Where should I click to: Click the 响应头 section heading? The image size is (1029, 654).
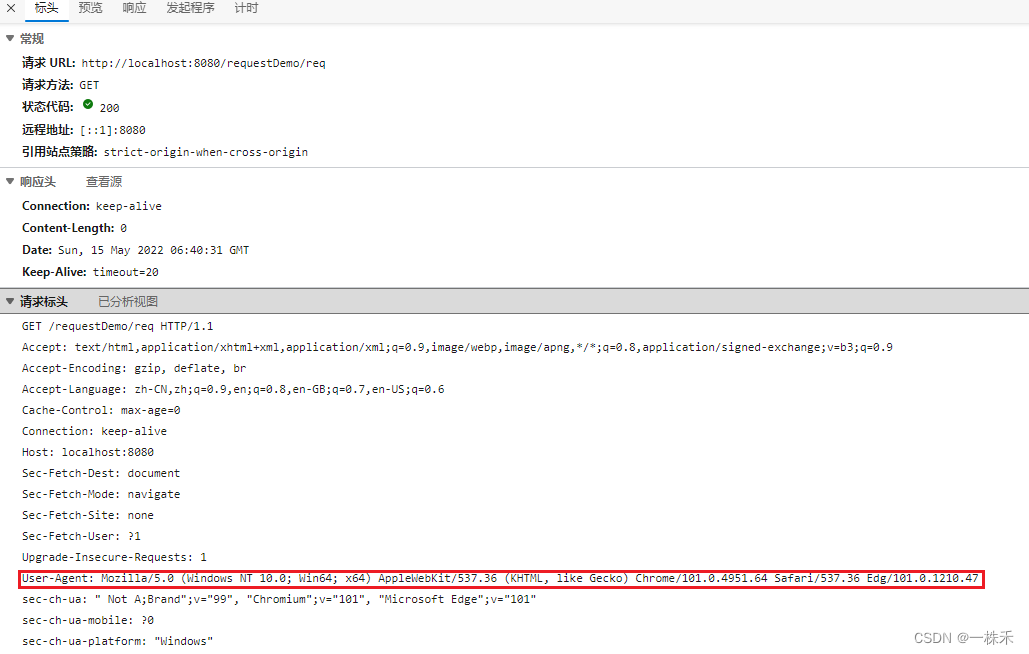point(38,182)
